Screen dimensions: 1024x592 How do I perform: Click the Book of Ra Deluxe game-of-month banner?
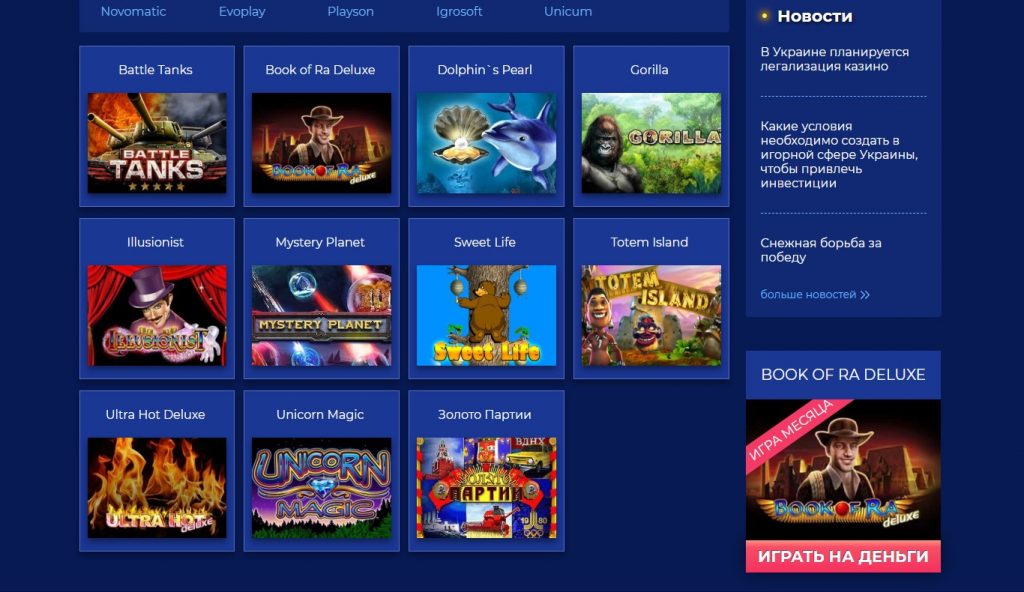coord(843,469)
